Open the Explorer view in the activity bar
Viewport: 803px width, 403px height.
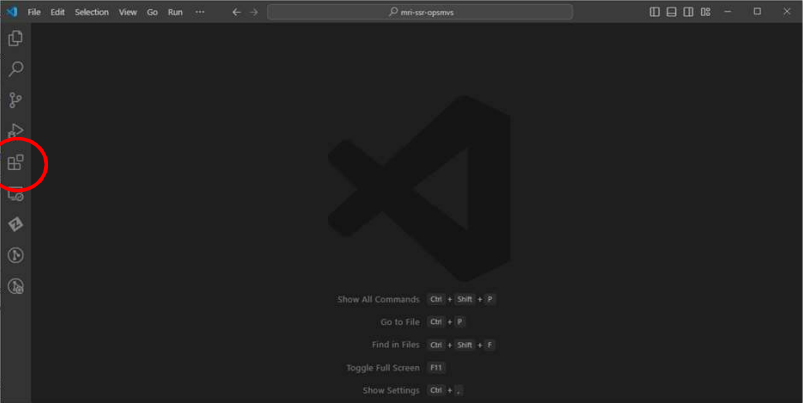(x=15, y=38)
